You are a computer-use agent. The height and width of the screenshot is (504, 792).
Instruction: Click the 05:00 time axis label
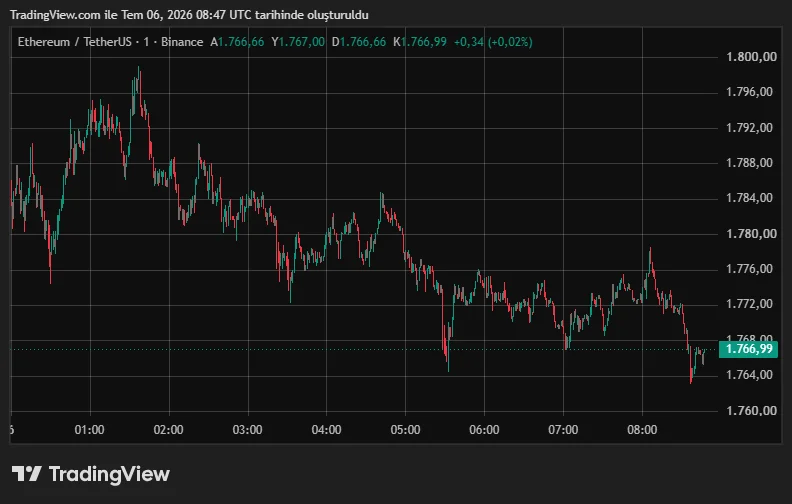[x=405, y=430]
